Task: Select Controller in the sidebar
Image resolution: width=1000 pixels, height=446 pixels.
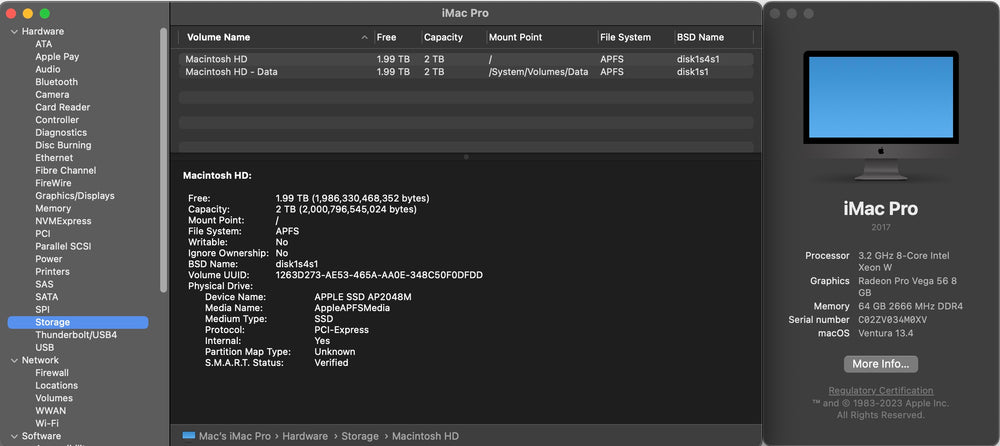Action: point(57,120)
